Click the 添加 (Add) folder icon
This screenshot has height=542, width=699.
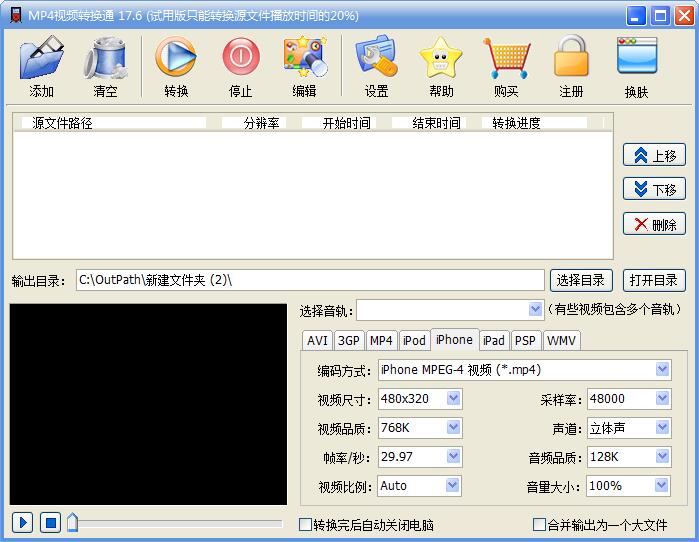click(x=42, y=58)
